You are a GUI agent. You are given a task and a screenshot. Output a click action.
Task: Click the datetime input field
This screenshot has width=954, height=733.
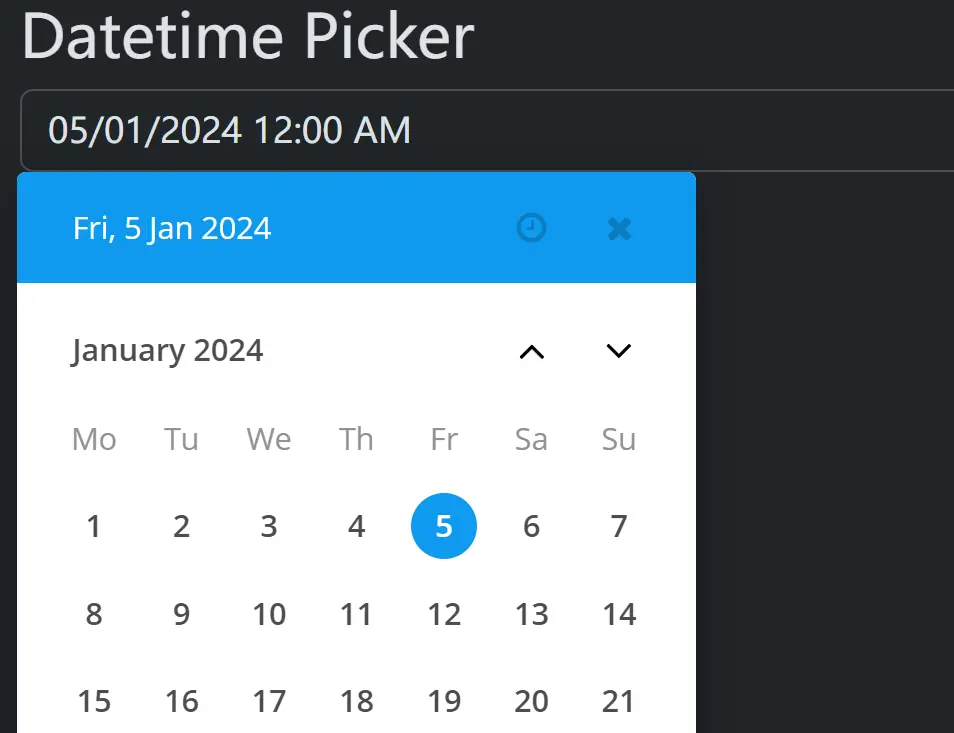tap(480, 130)
